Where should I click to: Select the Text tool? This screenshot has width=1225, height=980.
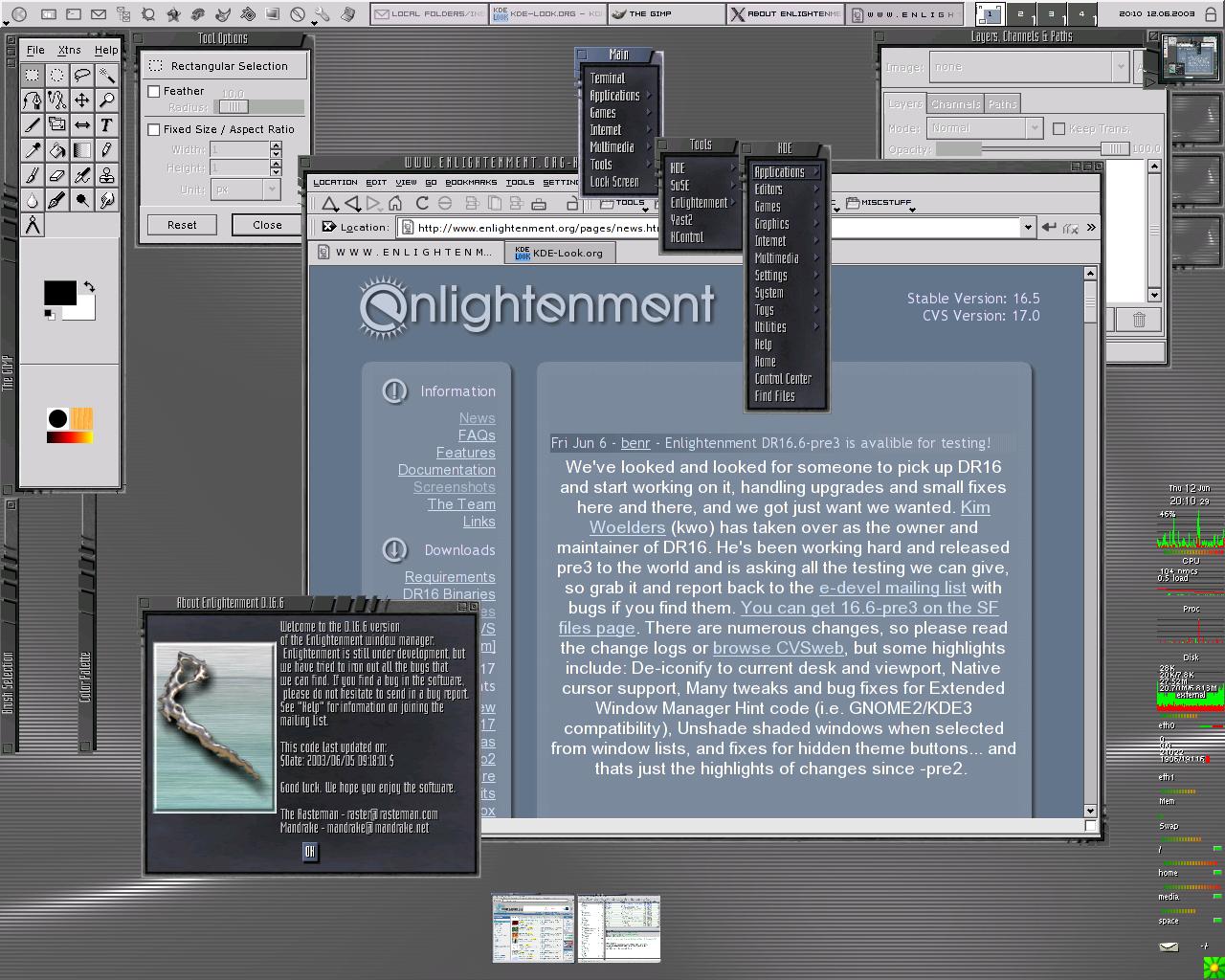click(x=107, y=124)
